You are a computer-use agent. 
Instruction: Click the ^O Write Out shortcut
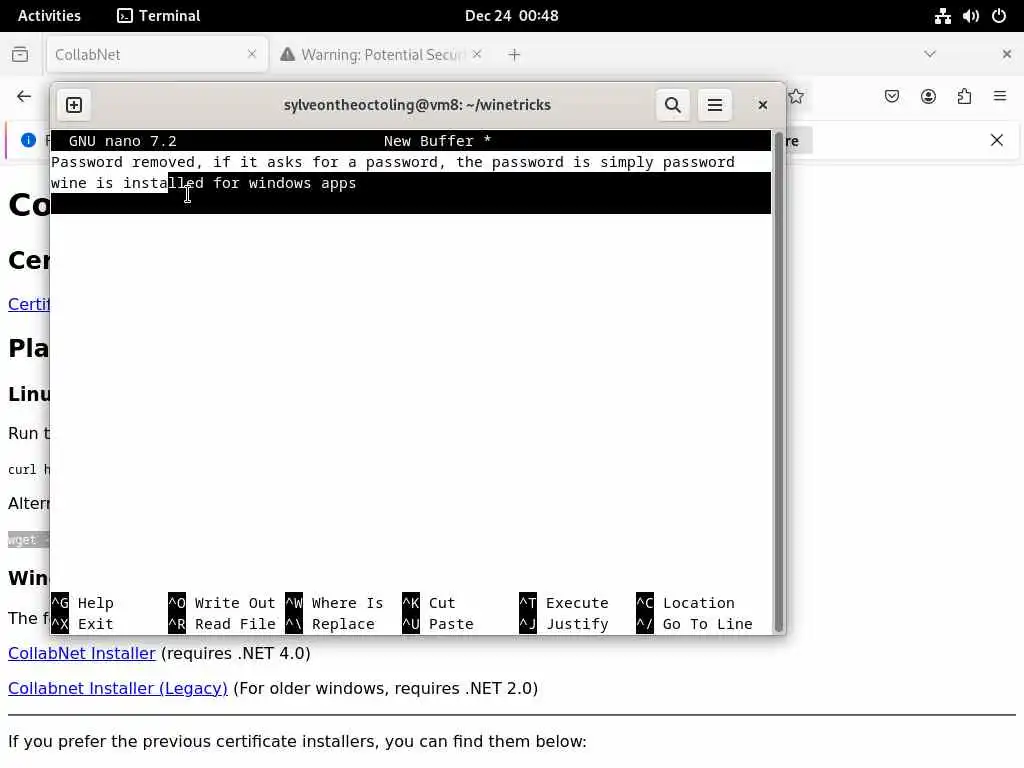pyautogui.click(x=222, y=603)
